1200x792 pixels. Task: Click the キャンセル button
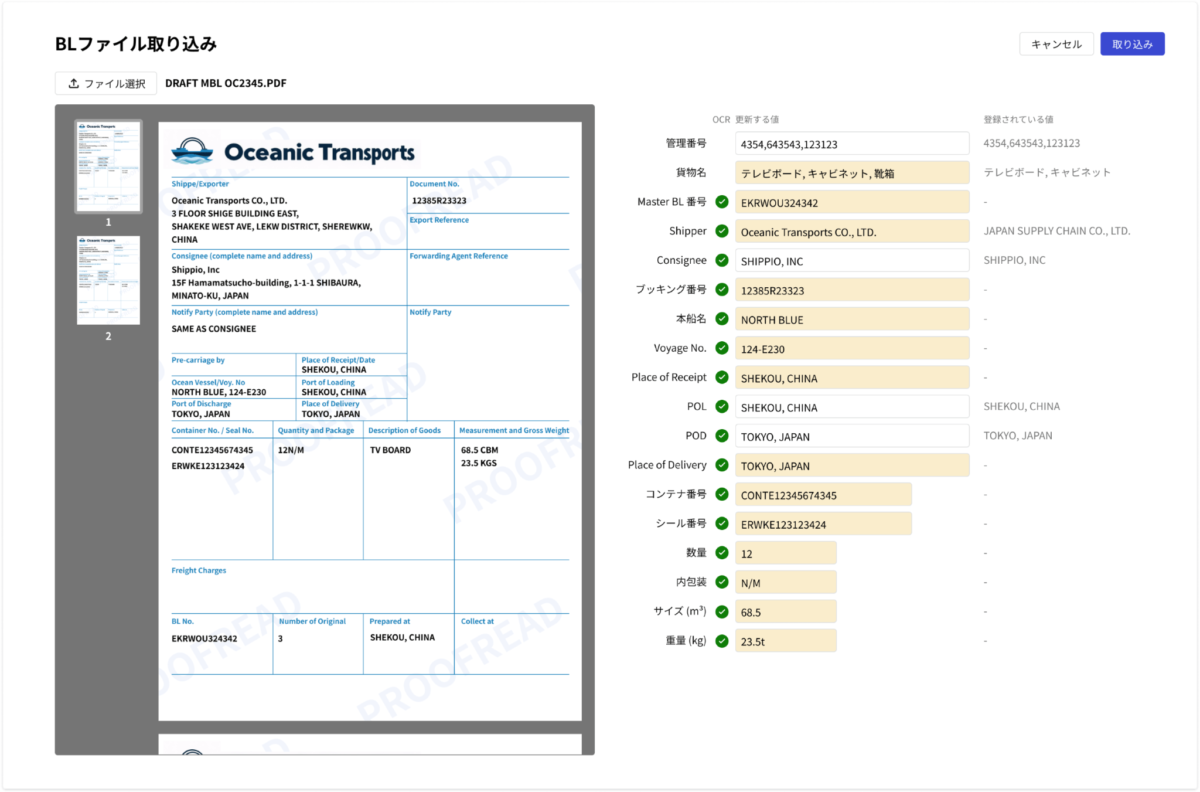click(1056, 44)
